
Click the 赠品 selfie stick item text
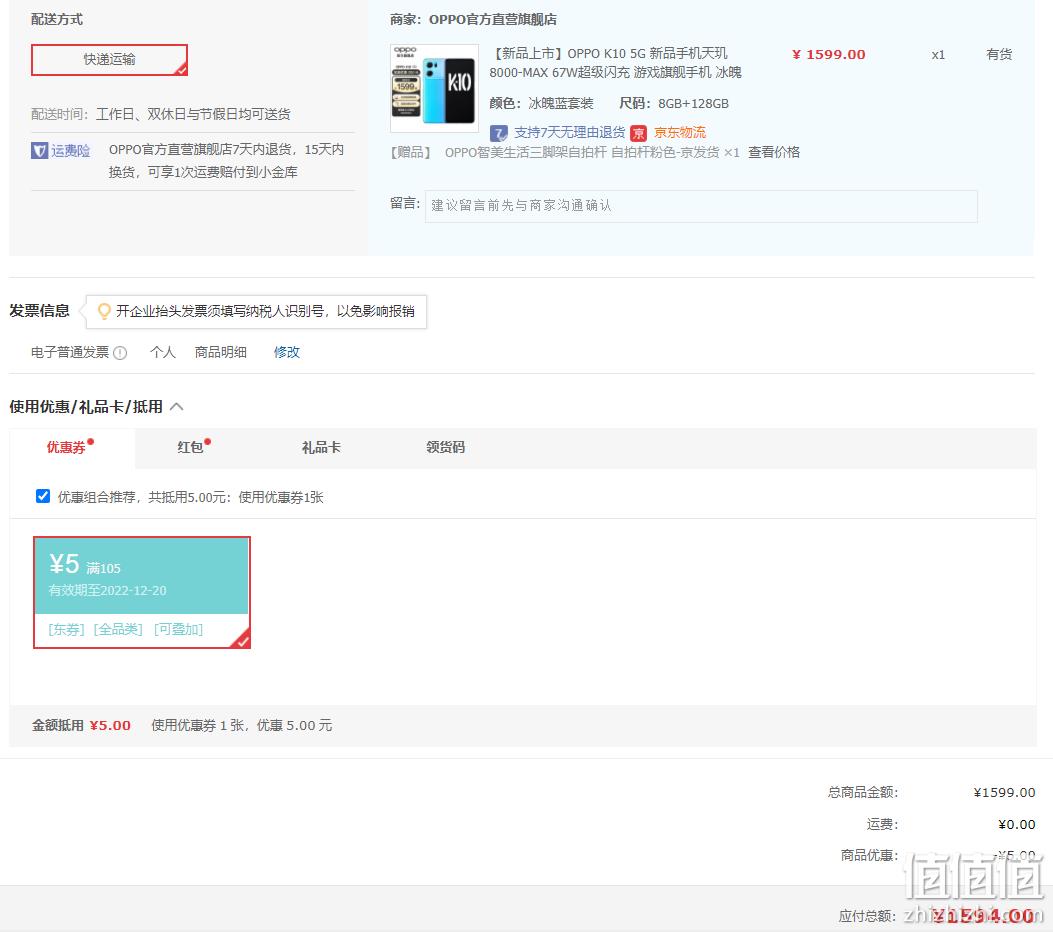coord(592,152)
